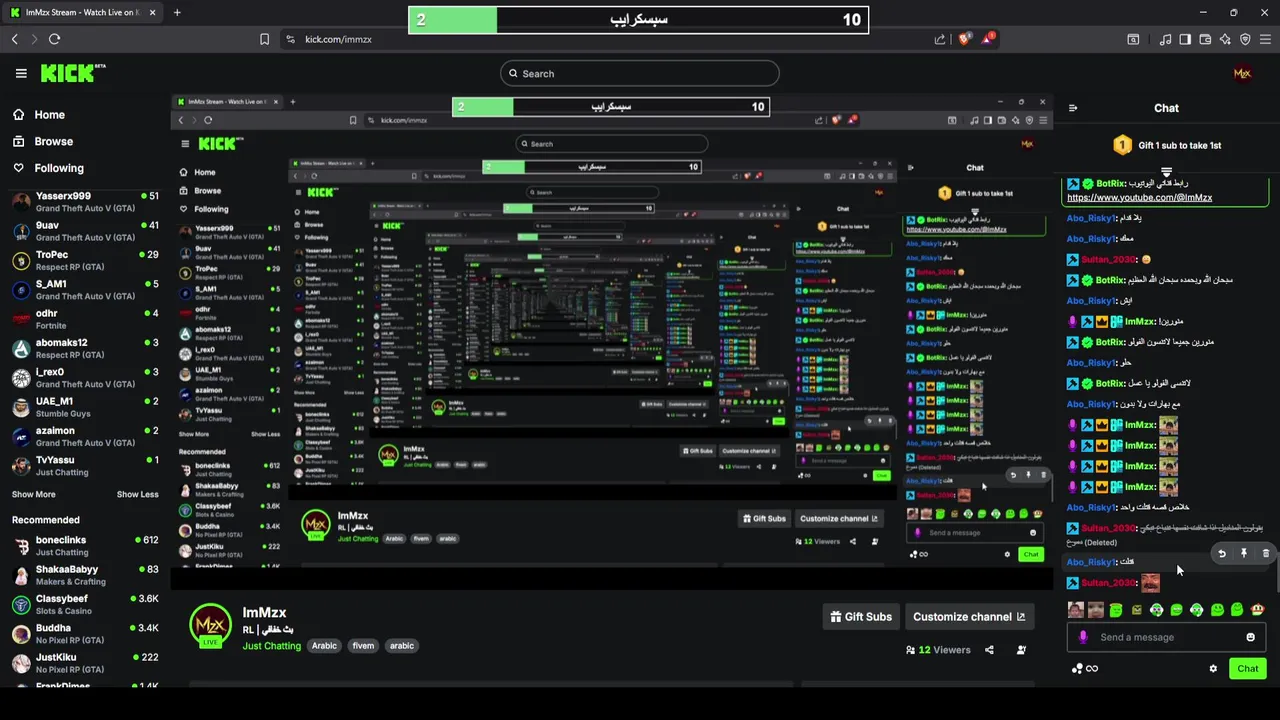Click the ImMzx live channel avatar
This screenshot has height=720, width=1280.
[x=210, y=625]
